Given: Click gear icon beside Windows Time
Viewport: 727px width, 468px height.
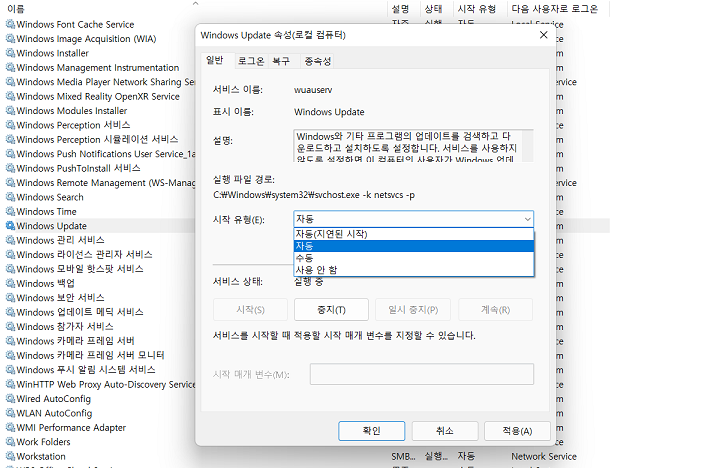Looking at the screenshot, I should click(x=10, y=211).
